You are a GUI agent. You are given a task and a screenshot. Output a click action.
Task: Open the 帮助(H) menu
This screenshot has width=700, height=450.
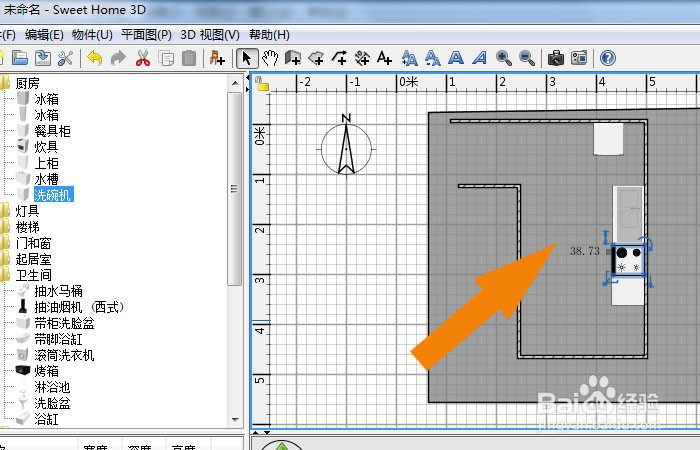(x=269, y=35)
